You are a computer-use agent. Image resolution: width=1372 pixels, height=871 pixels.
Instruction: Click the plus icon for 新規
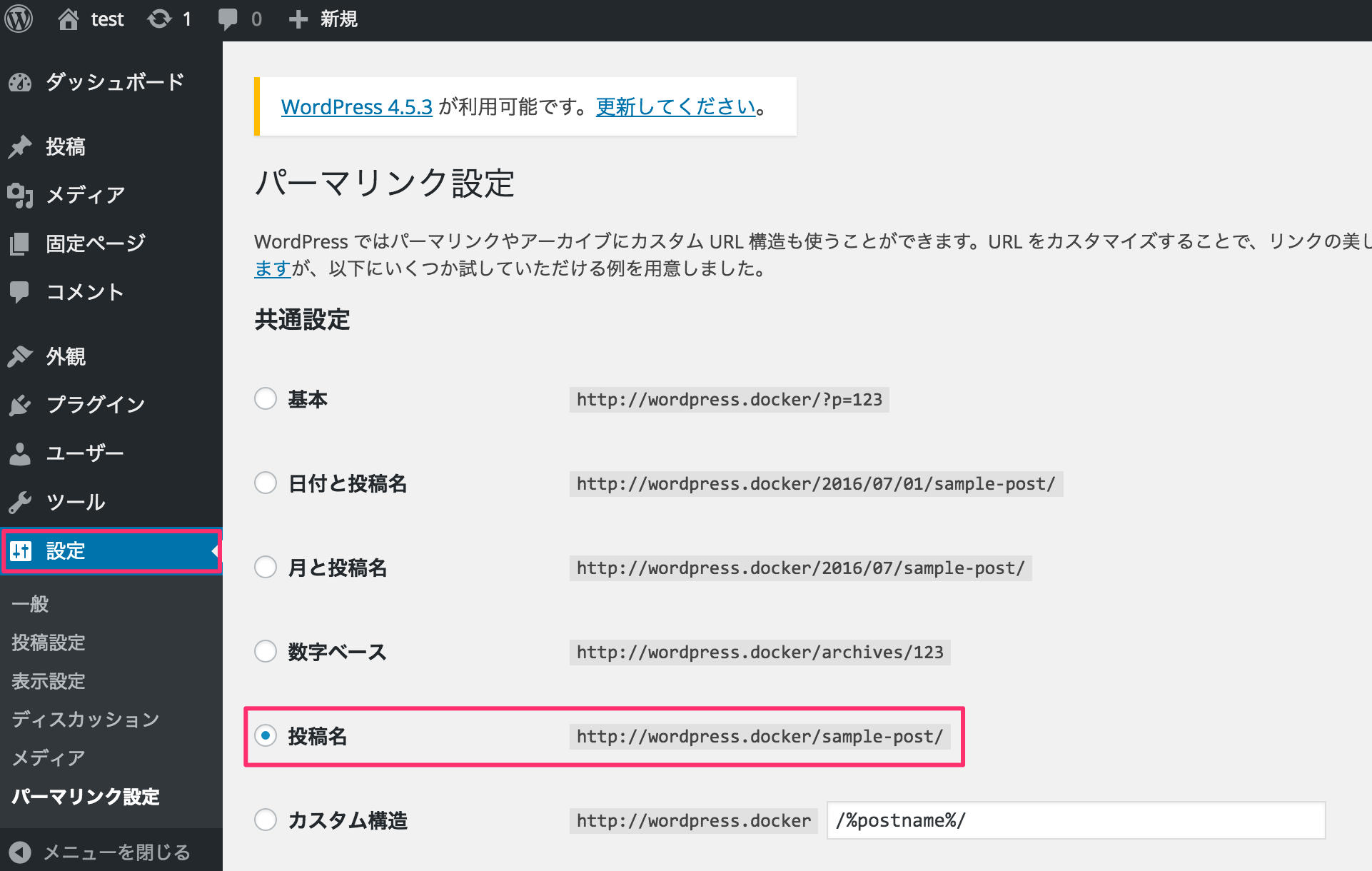pos(298,19)
